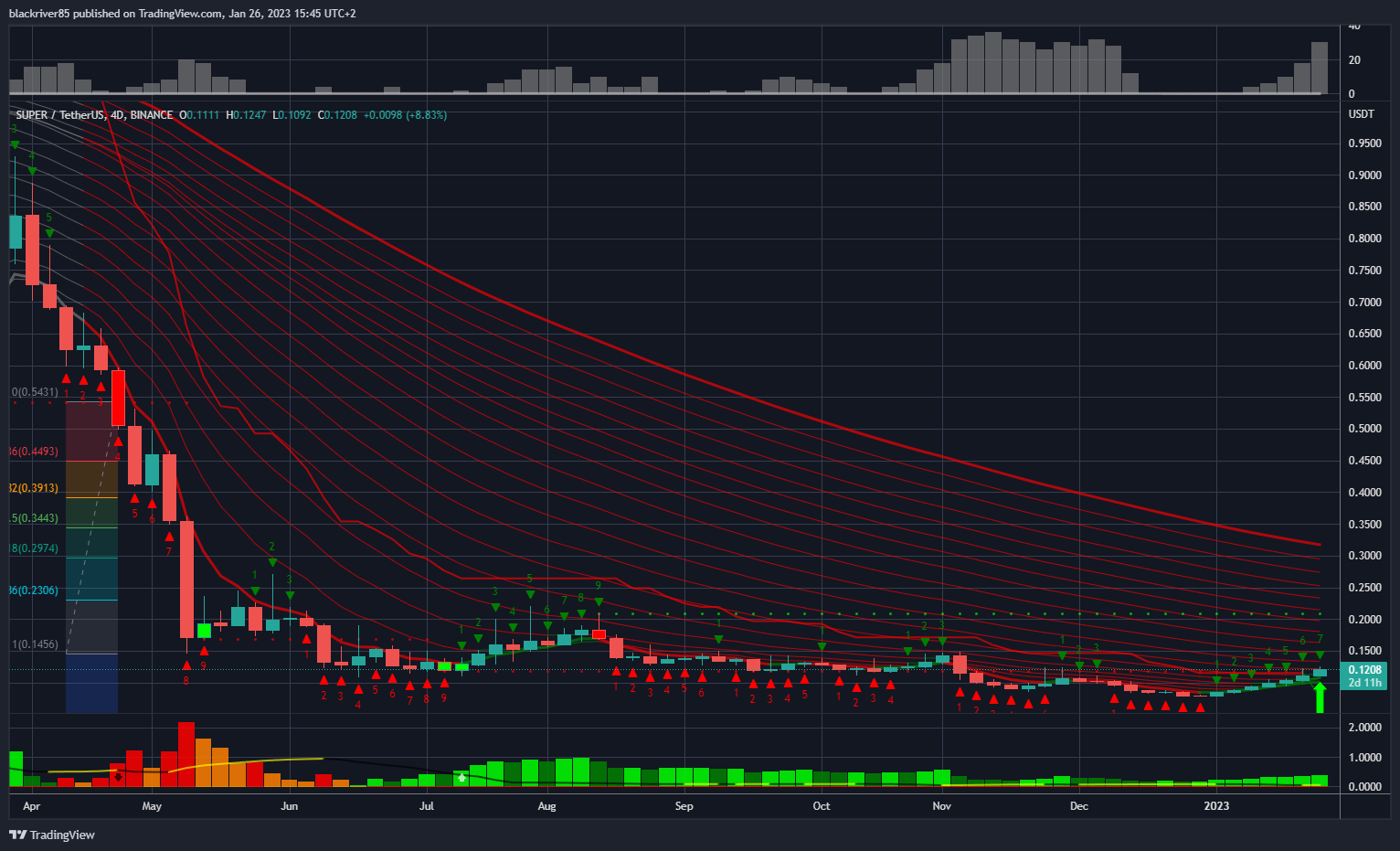The width and height of the screenshot is (1400, 851).
Task: Click the USDT currency label on price axis
Action: point(1362,114)
